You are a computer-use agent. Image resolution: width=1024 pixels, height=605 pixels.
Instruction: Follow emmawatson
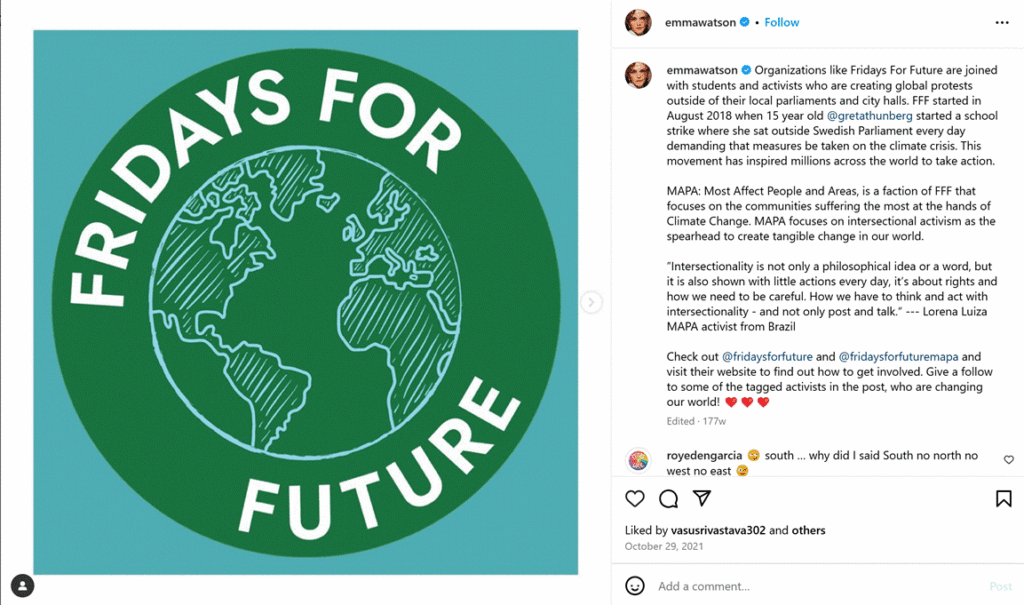coord(782,22)
